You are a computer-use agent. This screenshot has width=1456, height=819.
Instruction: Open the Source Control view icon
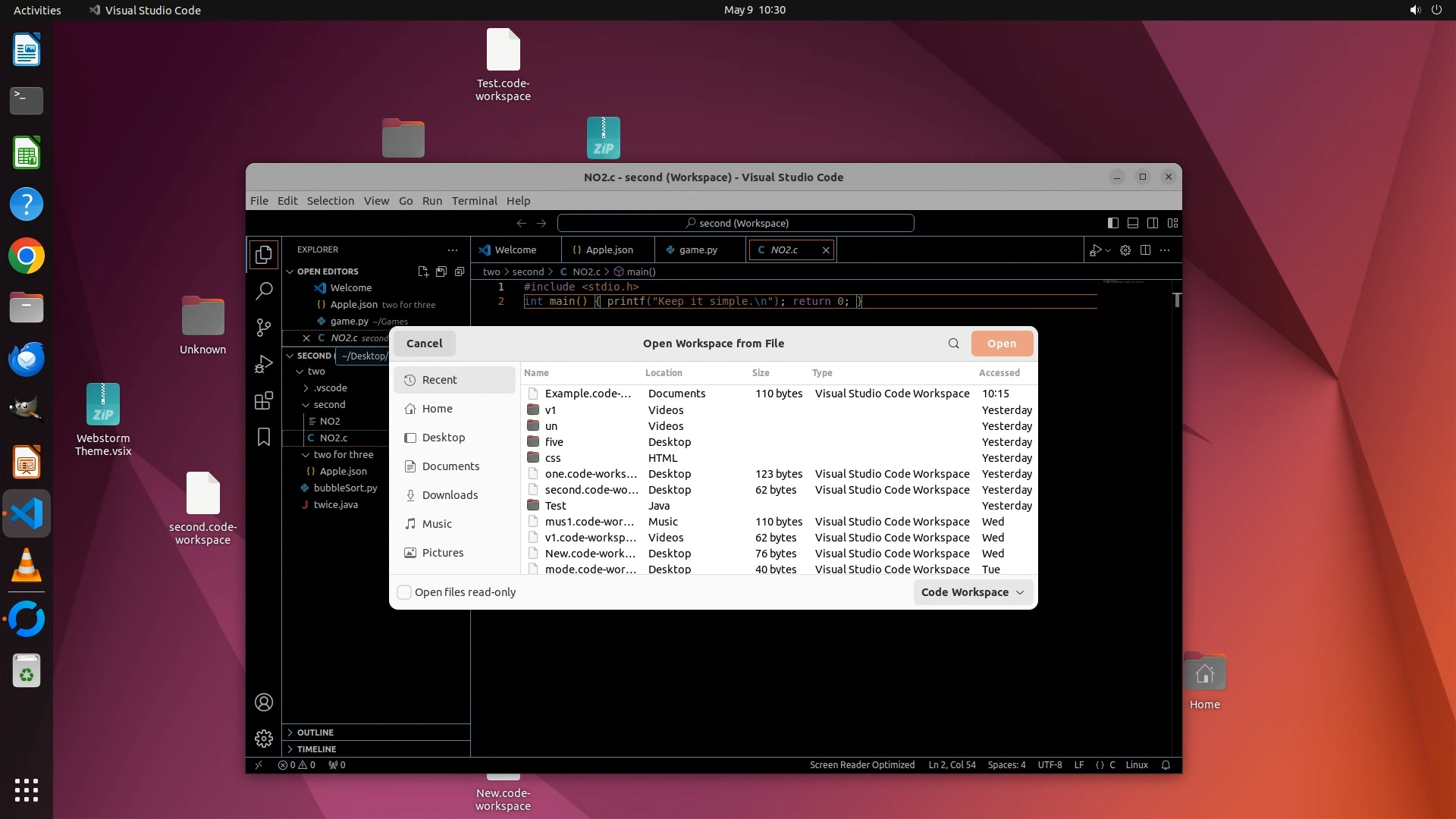pos(264,328)
